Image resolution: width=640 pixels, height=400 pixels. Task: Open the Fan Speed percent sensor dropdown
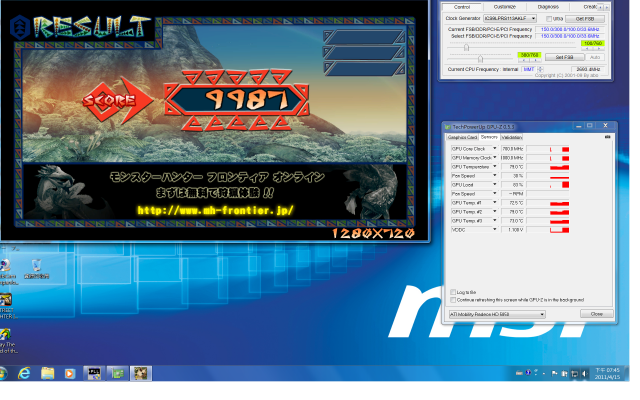[495, 176]
